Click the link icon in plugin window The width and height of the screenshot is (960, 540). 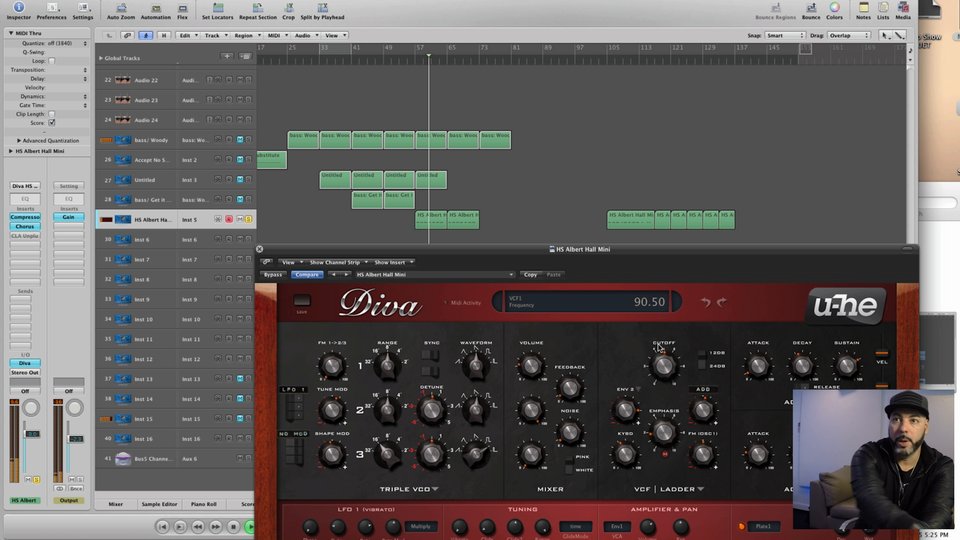click(267, 262)
